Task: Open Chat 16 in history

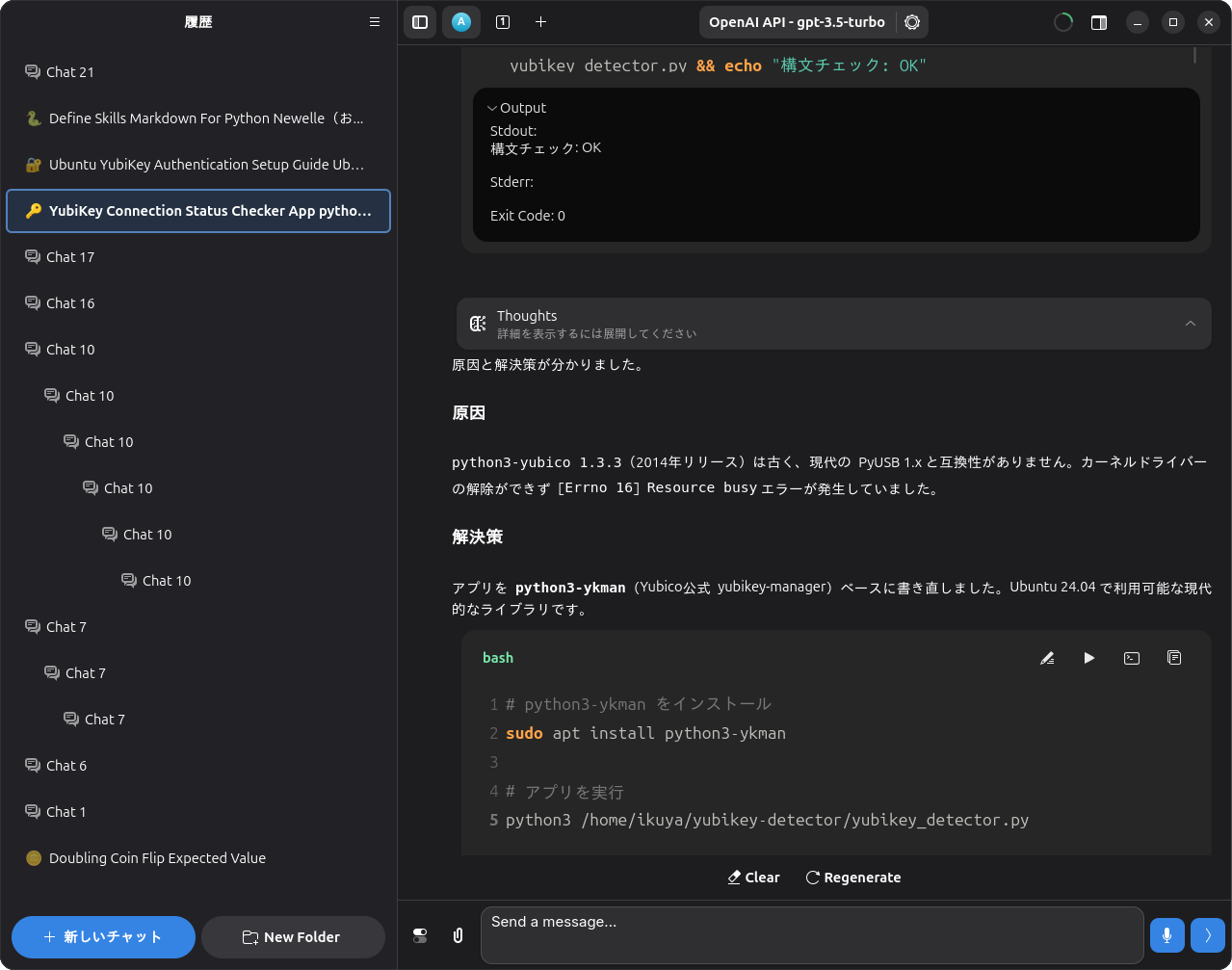Action: pos(198,303)
